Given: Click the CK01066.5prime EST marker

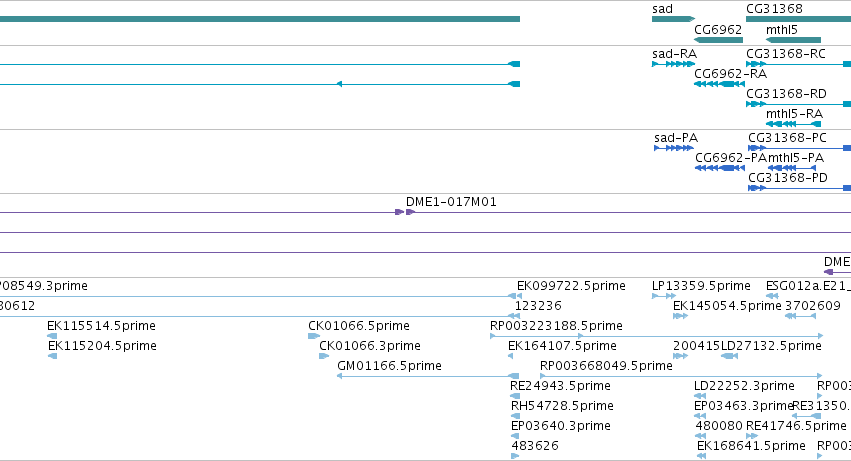Looking at the screenshot, I should (x=314, y=336).
